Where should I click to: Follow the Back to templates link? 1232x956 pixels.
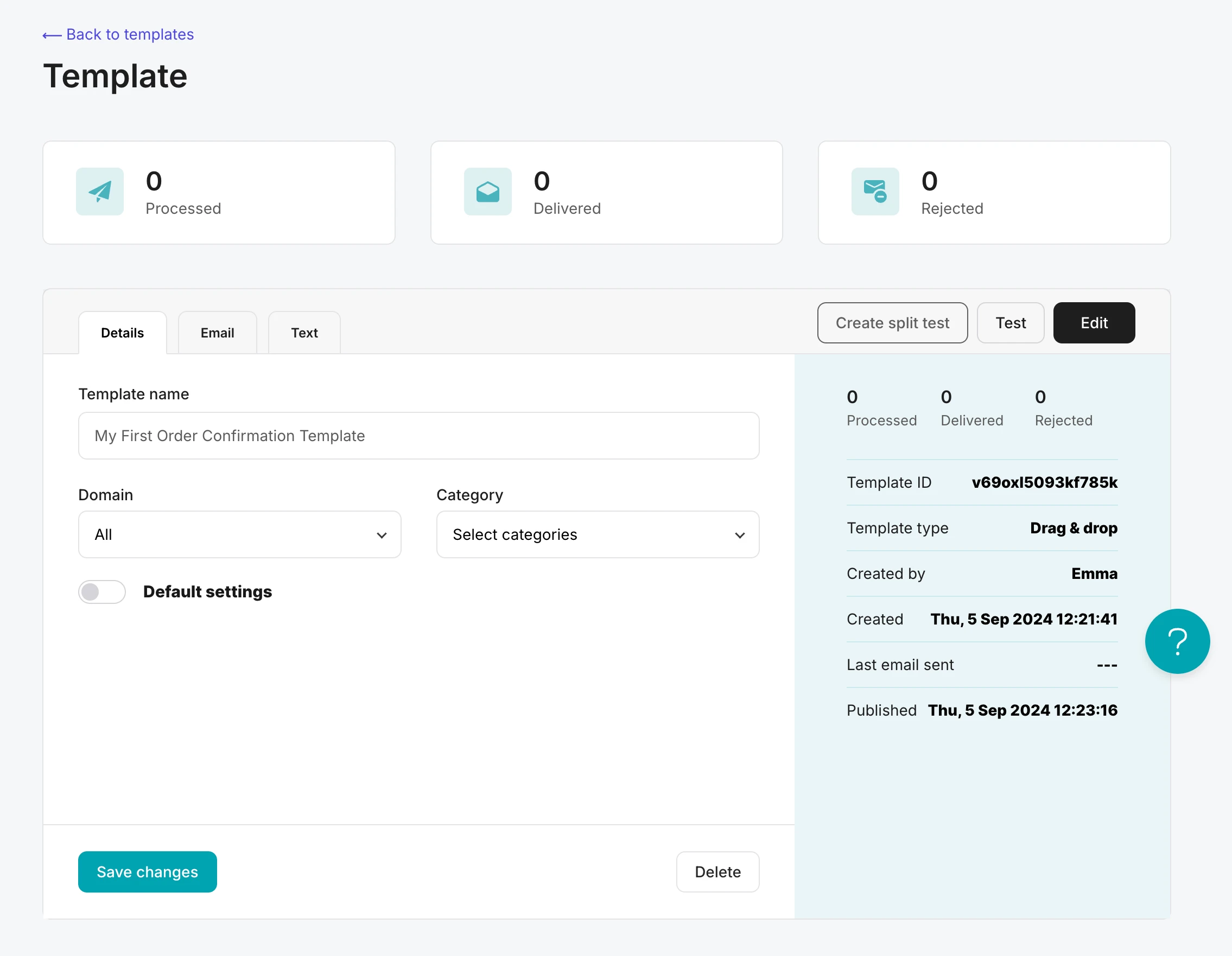[x=130, y=34]
